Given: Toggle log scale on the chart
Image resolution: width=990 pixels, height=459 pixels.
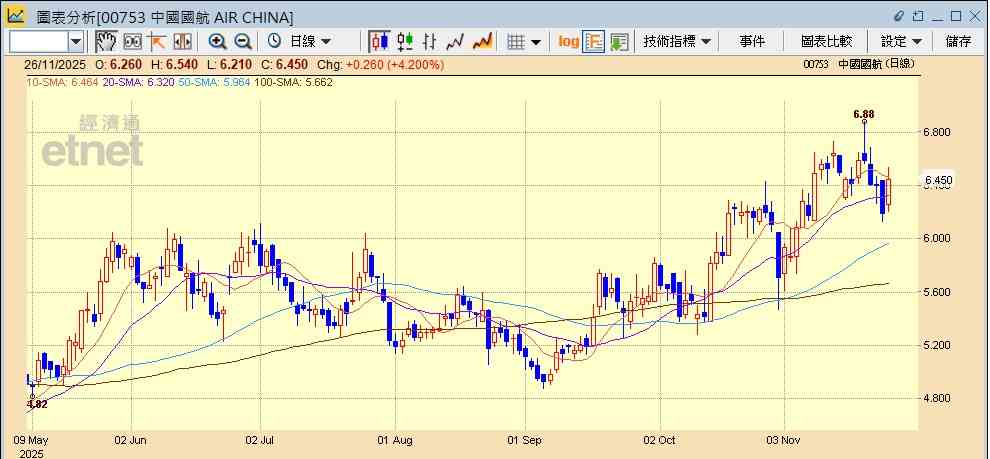Looking at the screenshot, I should (568, 41).
